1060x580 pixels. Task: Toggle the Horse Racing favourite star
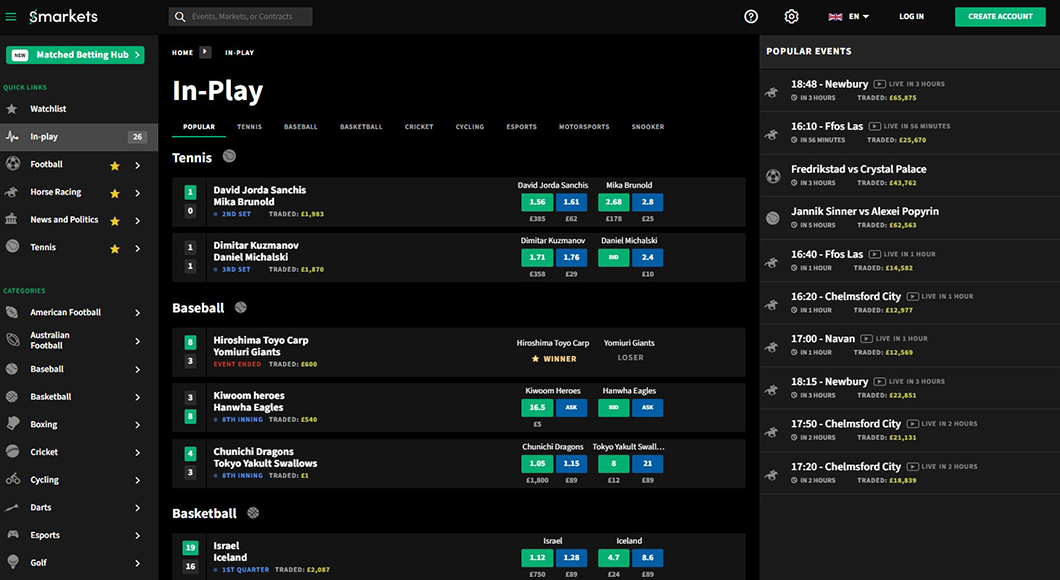pos(115,193)
